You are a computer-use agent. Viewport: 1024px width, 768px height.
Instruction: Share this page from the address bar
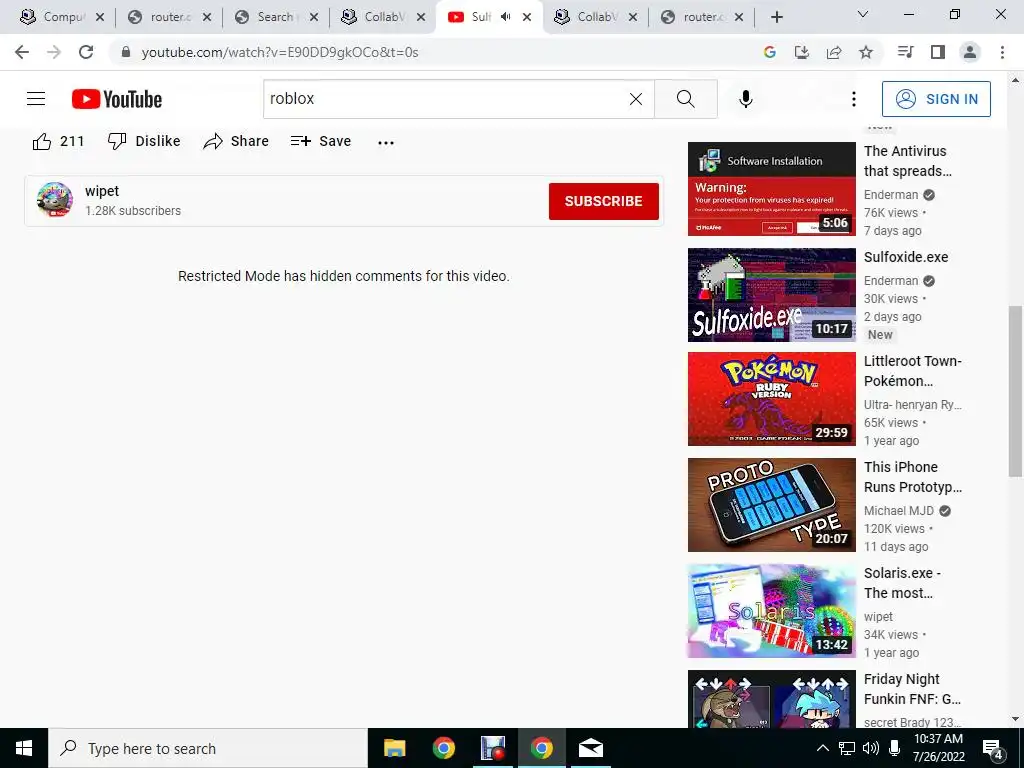coord(834,52)
